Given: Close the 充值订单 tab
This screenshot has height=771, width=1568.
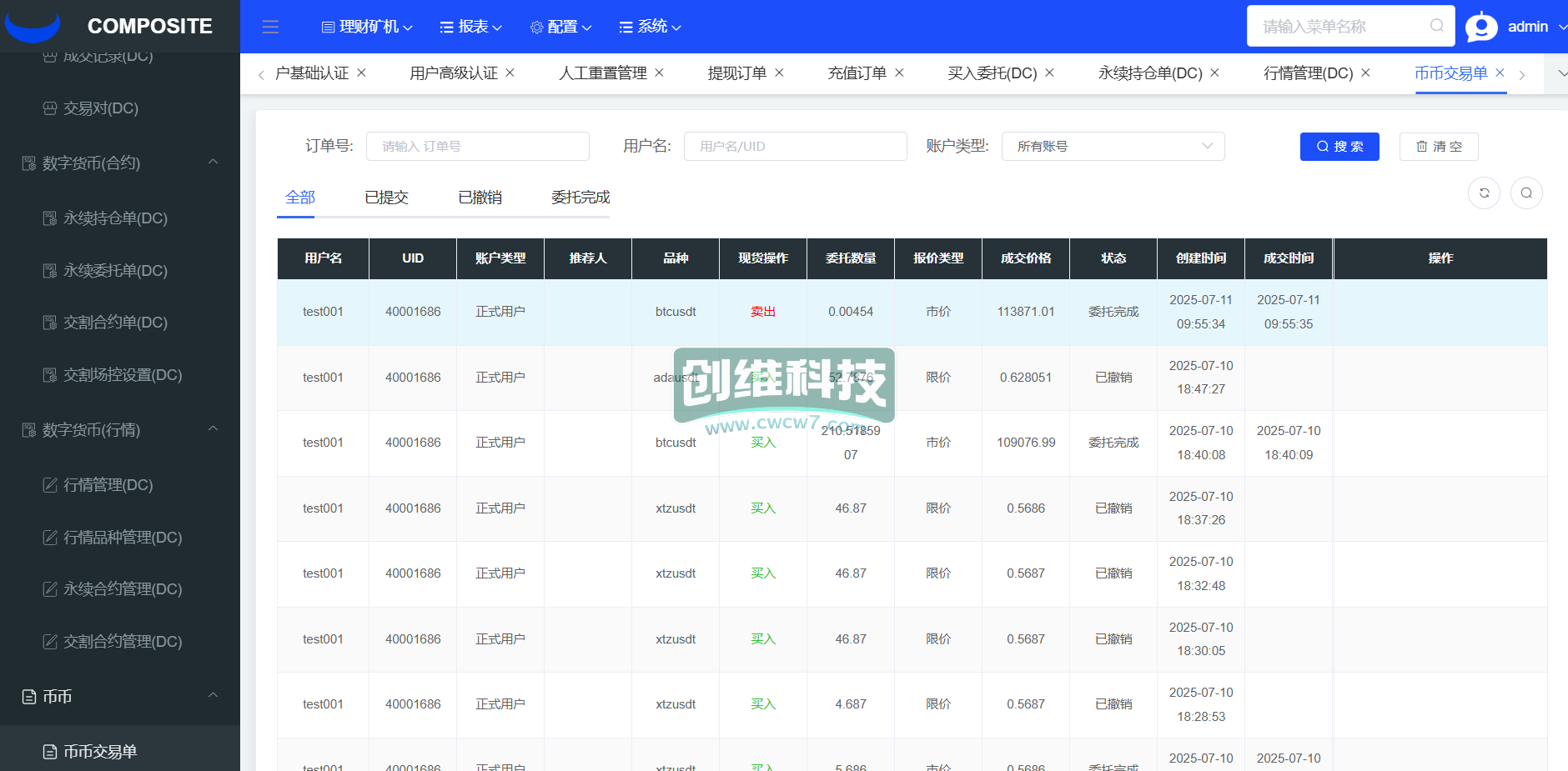Looking at the screenshot, I should click(899, 73).
